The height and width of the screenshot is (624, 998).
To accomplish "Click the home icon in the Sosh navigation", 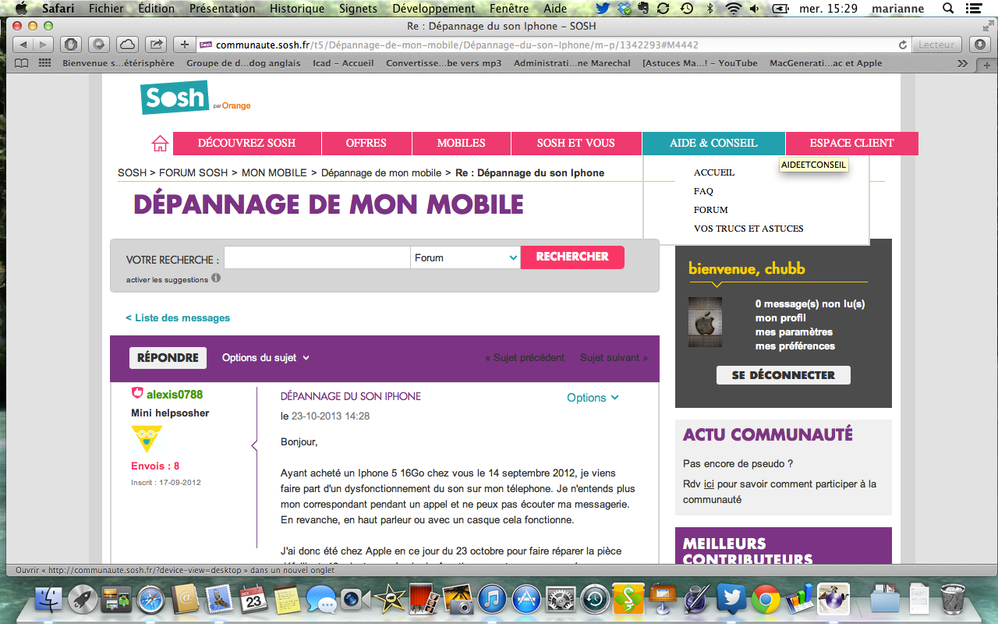I will (159, 143).
